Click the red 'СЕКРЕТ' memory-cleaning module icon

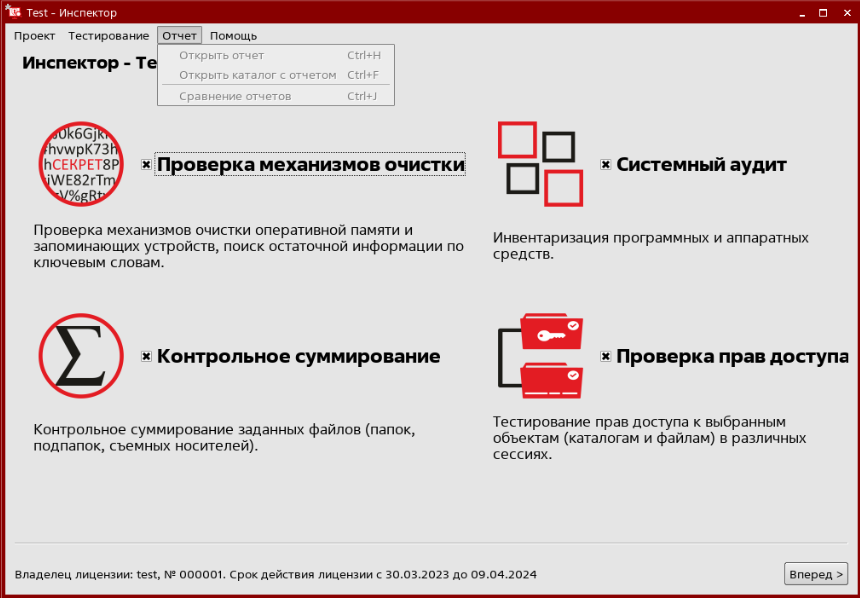[82, 164]
